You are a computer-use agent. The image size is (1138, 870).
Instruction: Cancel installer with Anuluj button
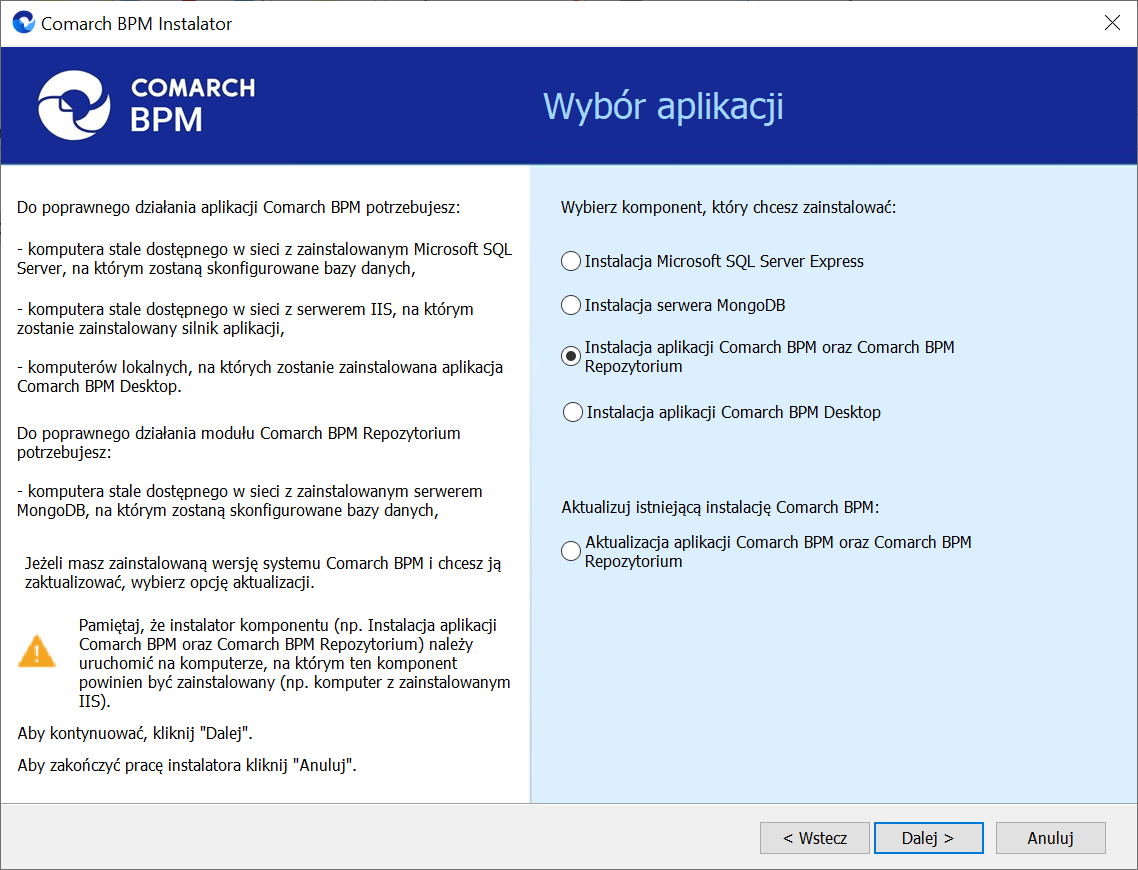coord(1050,838)
